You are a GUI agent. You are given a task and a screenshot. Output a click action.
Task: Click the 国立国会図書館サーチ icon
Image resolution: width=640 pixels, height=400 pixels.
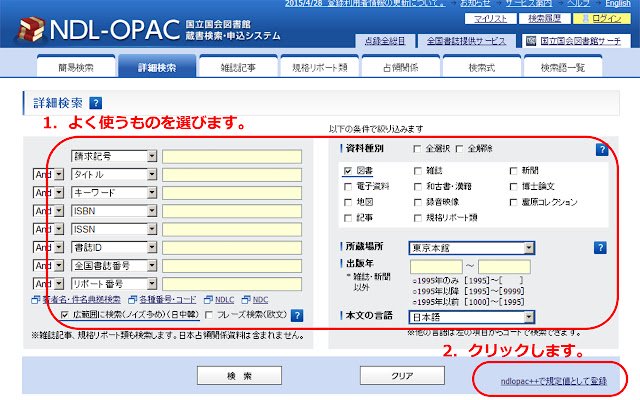(531, 41)
